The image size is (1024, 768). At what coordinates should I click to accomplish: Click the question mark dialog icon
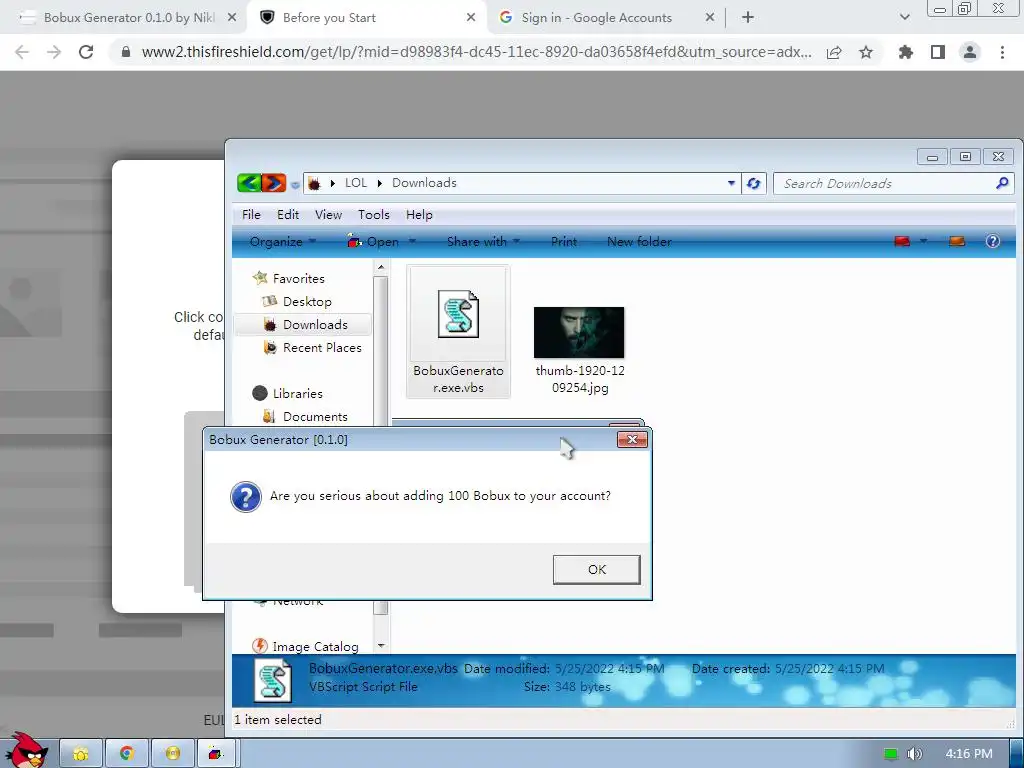(x=246, y=497)
